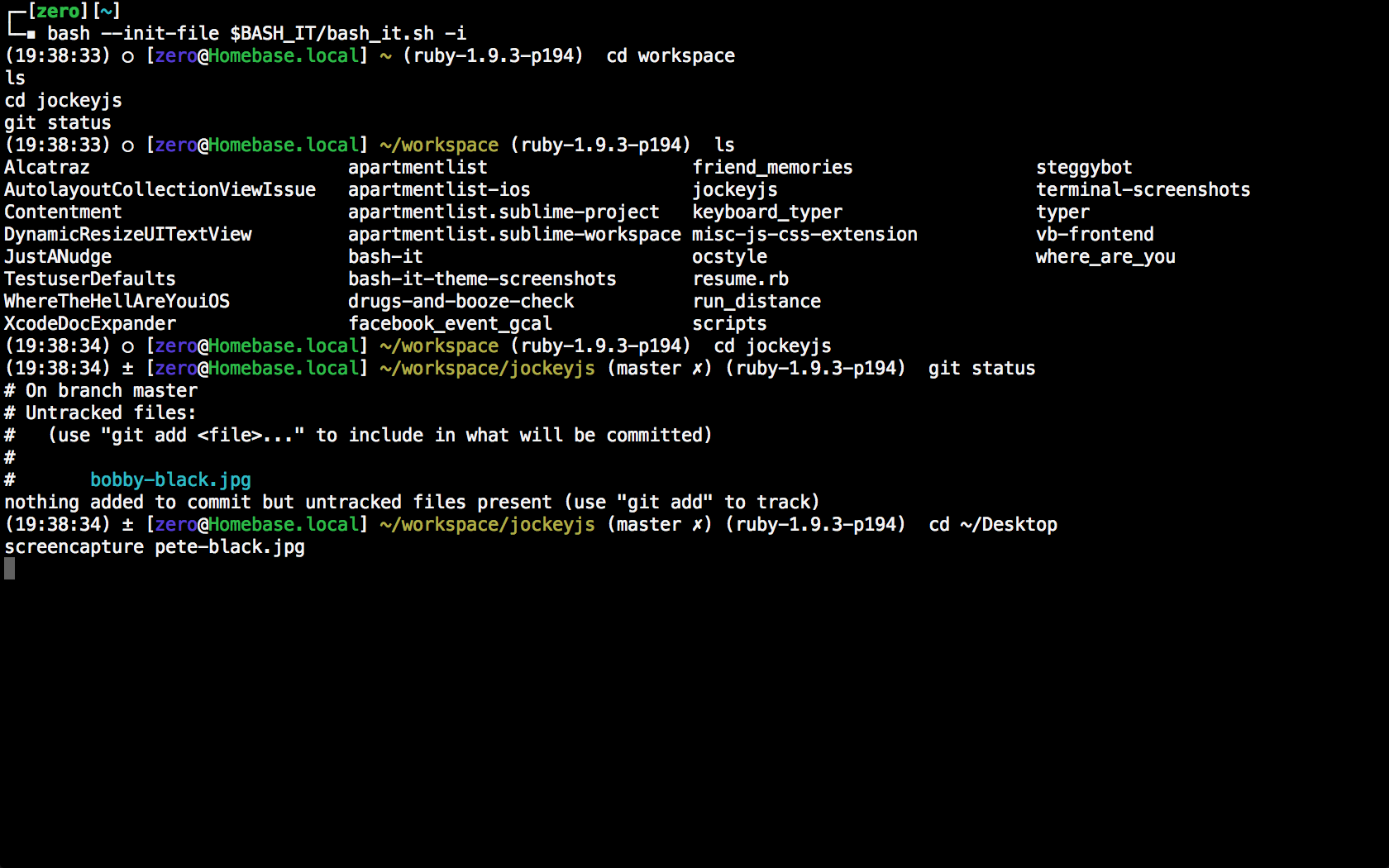The image size is (1389, 868).
Task: Click the resume.rb file name
Action: (x=740, y=279)
